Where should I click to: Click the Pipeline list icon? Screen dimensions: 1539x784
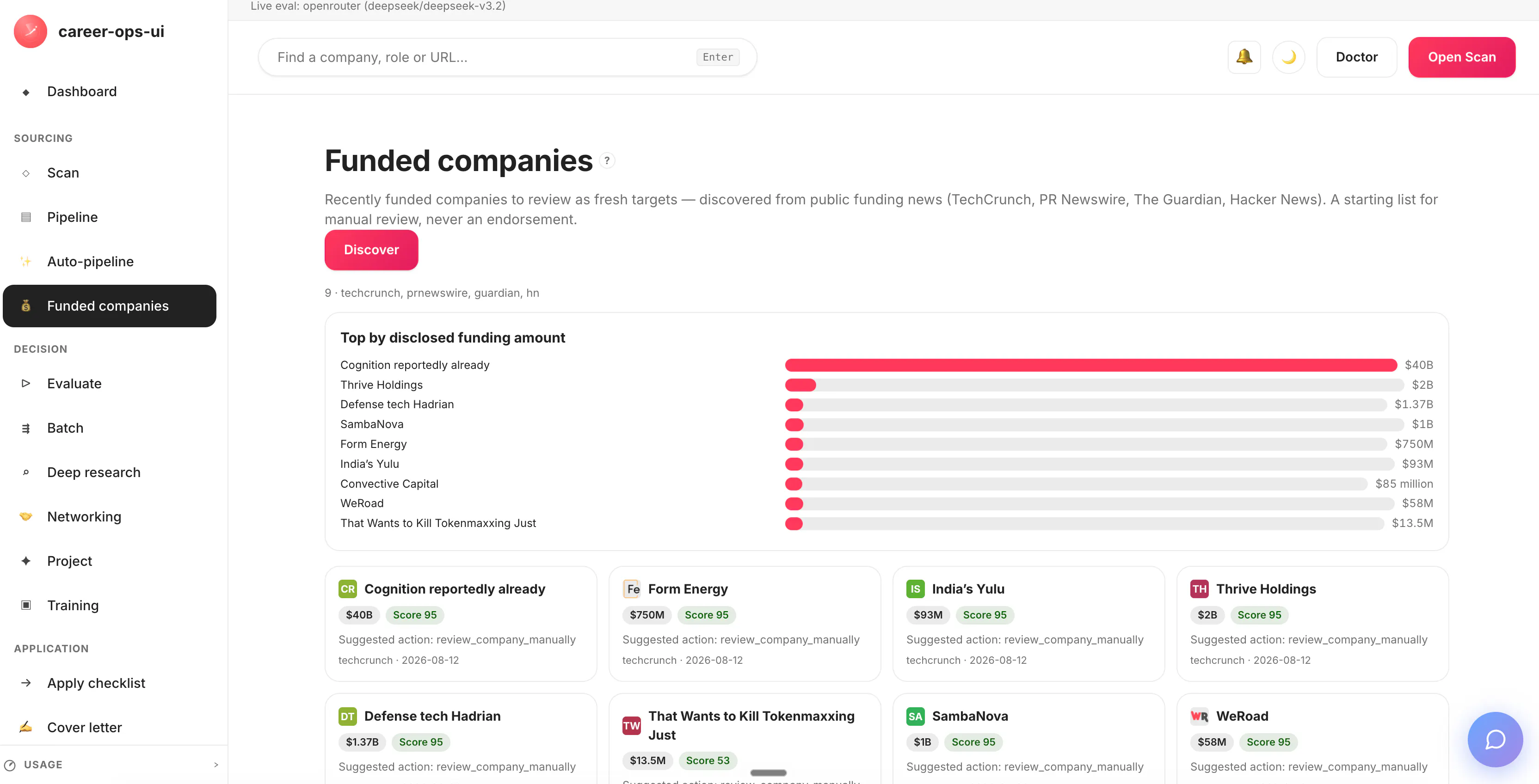[26, 217]
